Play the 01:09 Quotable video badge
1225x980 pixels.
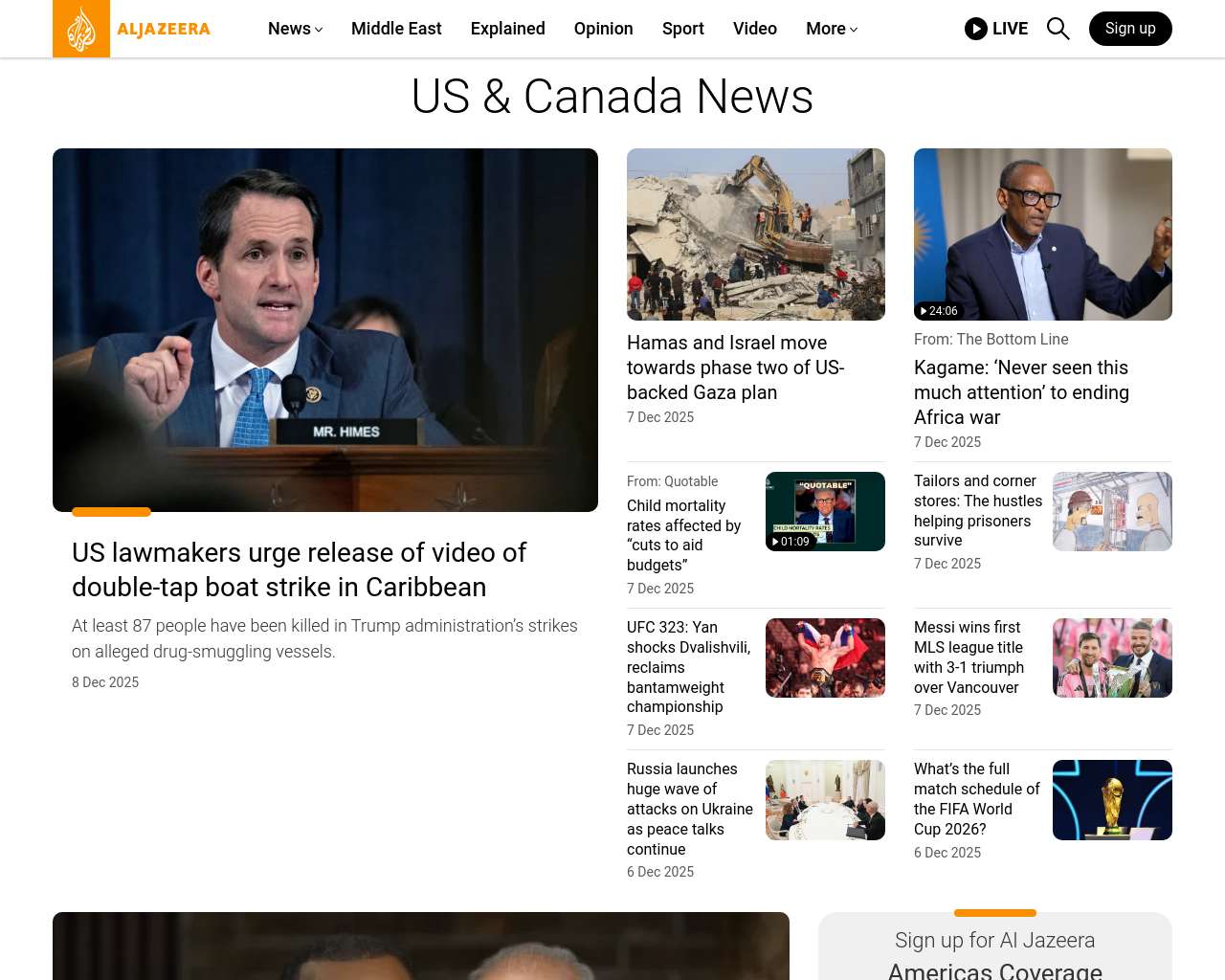tap(791, 542)
